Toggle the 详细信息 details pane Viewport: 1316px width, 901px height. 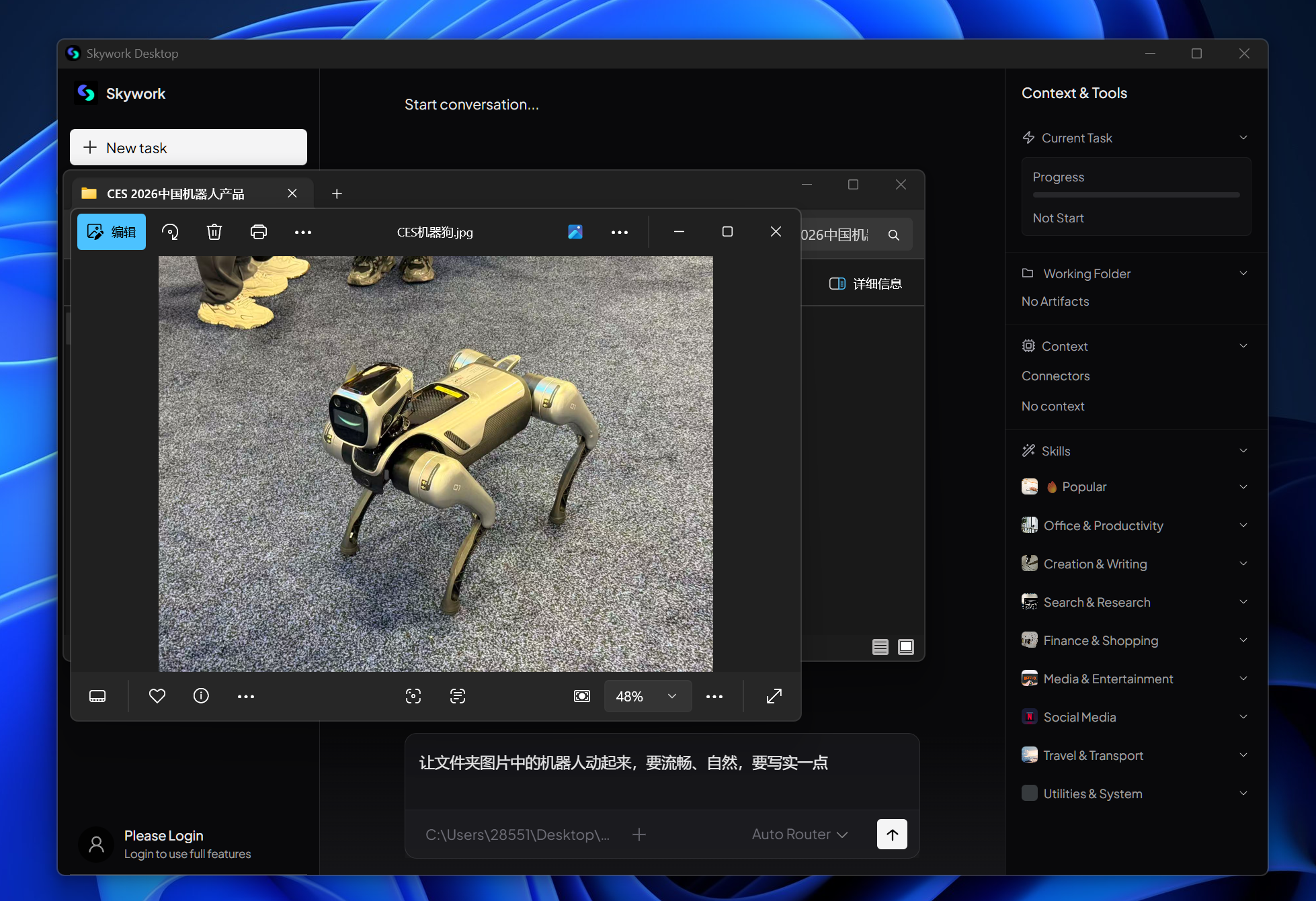pyautogui.click(x=866, y=284)
